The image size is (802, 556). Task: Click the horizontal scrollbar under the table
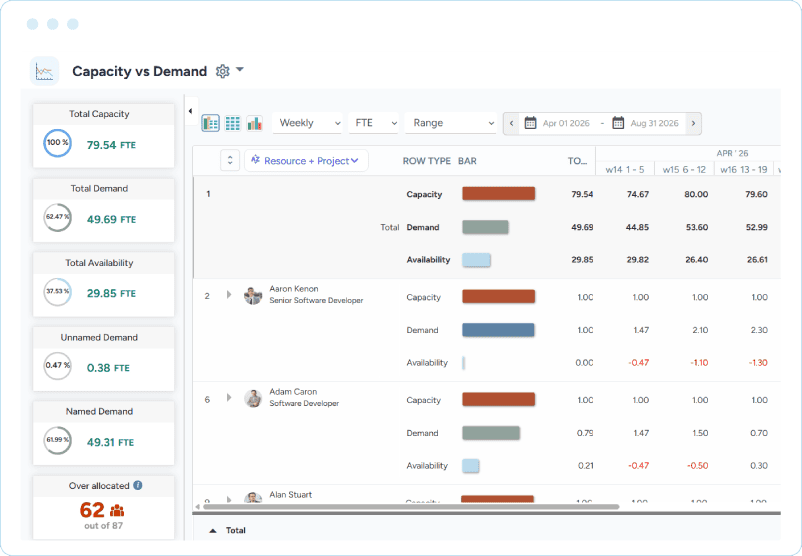pyautogui.click(x=411, y=507)
